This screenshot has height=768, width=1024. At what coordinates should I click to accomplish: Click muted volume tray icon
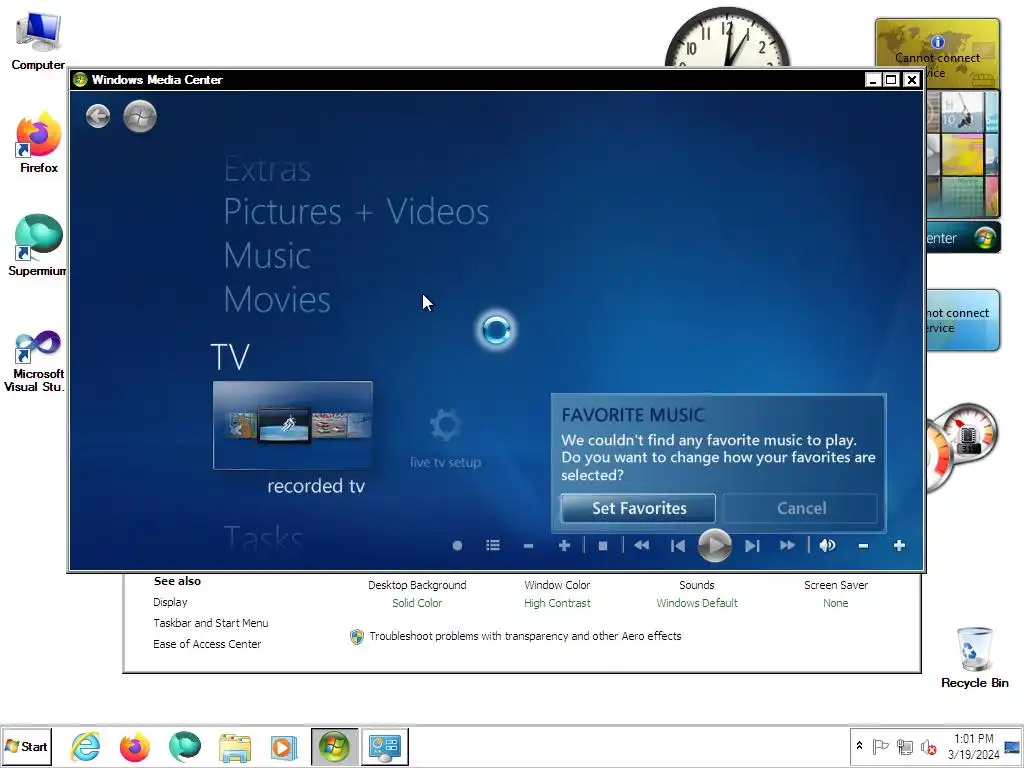tap(928, 746)
